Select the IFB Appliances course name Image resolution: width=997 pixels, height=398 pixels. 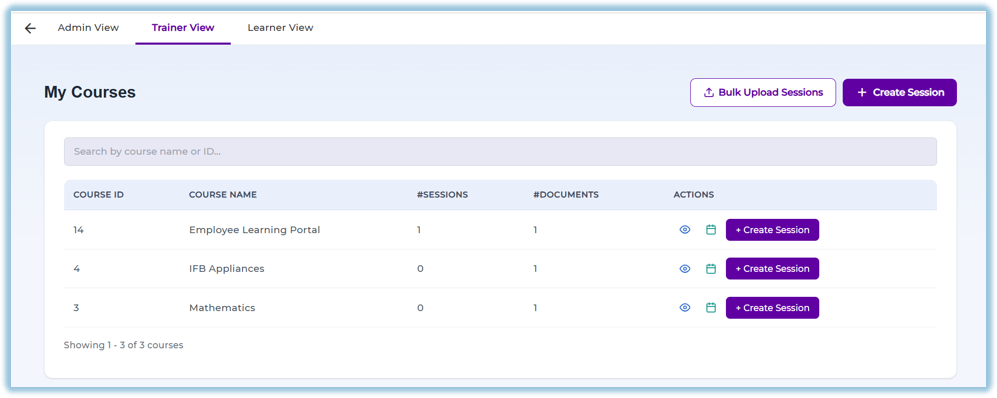(226, 269)
